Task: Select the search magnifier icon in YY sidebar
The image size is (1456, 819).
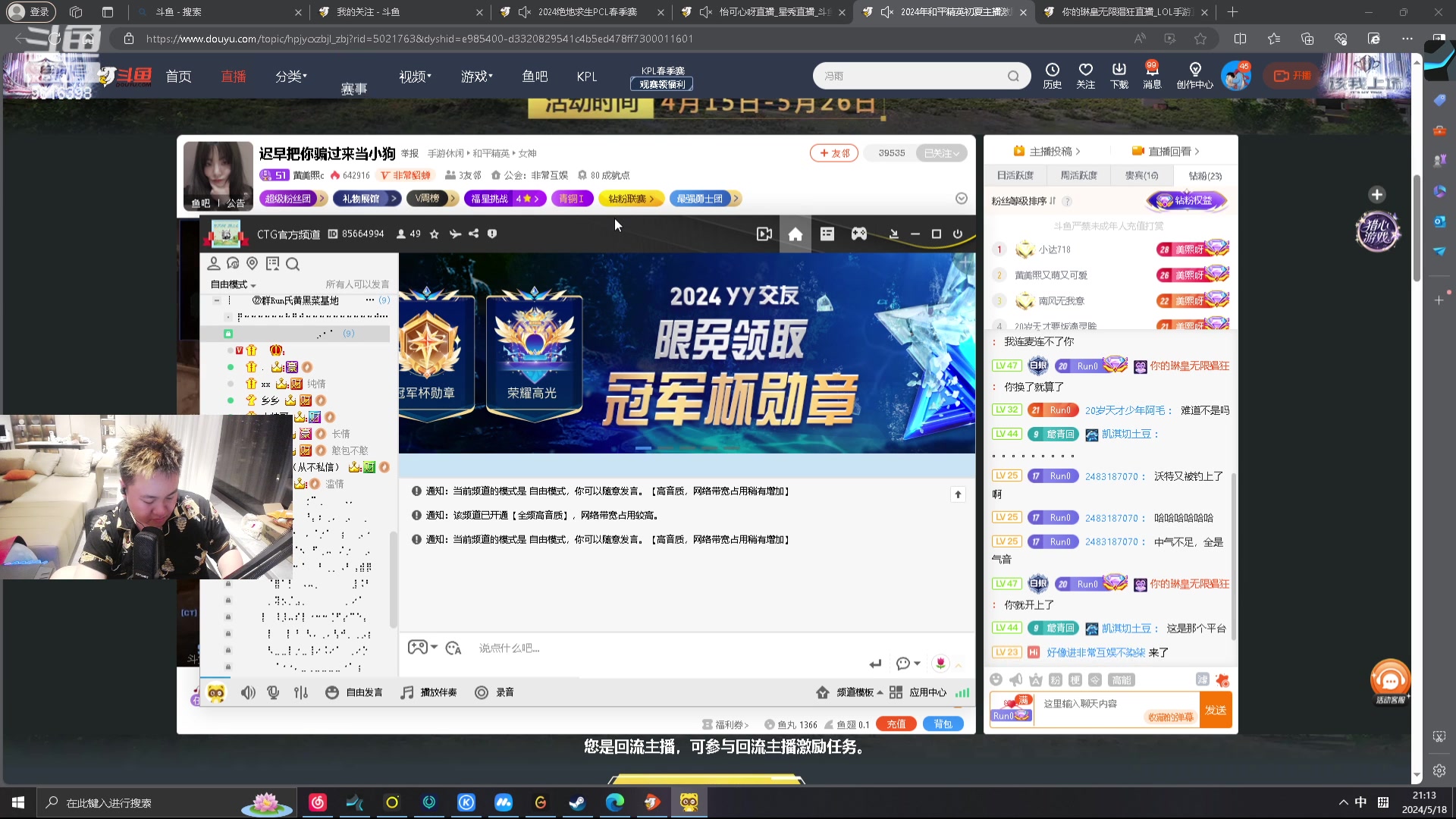Action: (293, 264)
